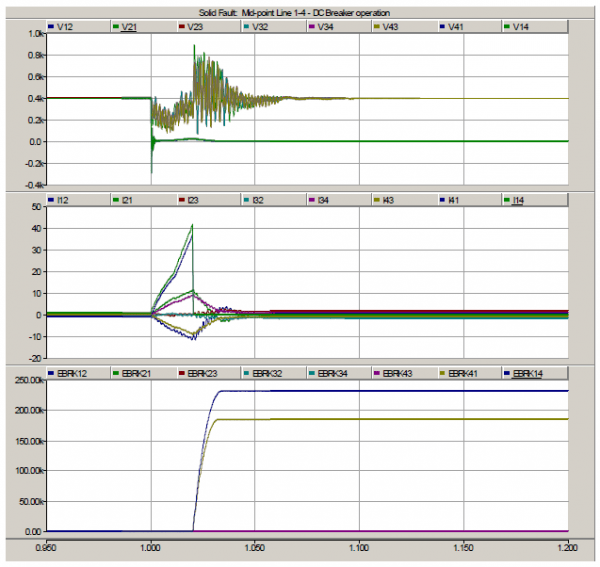
Task: Pick EBRK41 breaker energy legend
Action: pyautogui.click(x=470, y=373)
